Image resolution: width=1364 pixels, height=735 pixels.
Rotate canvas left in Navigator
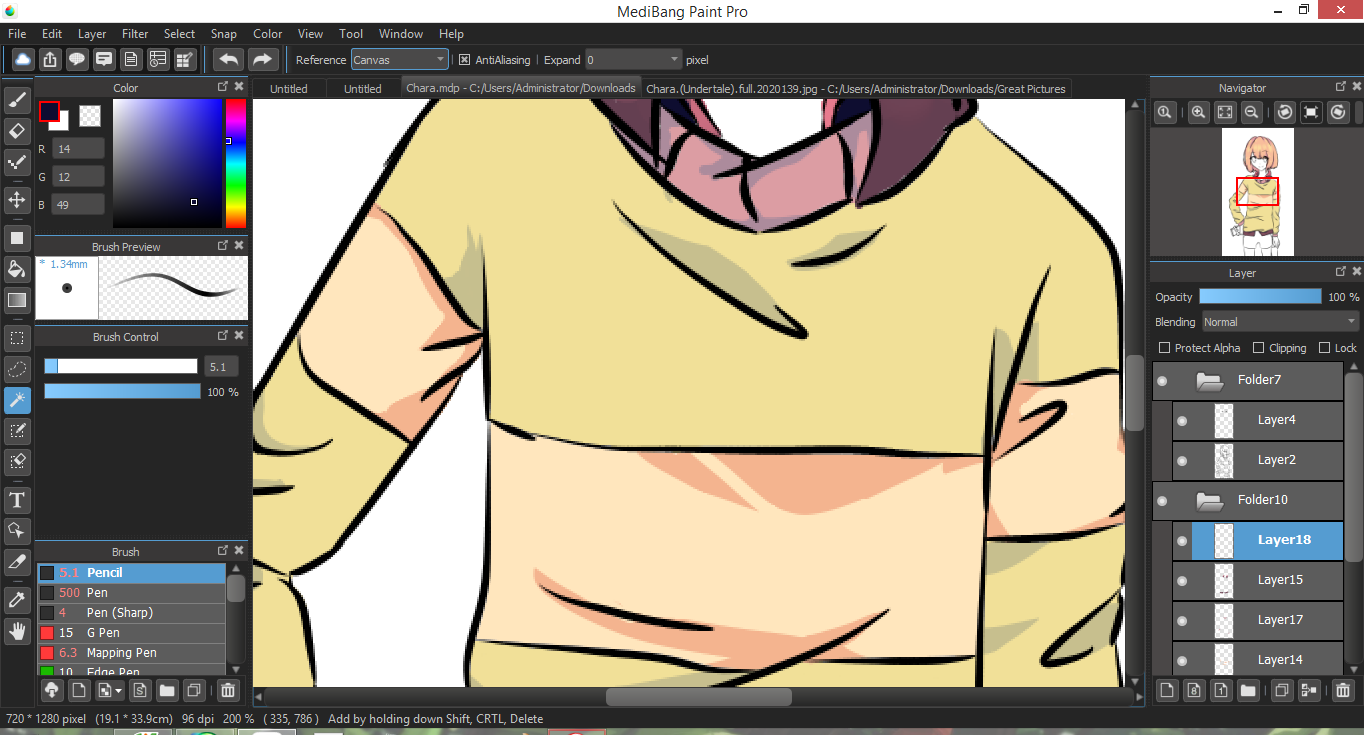coord(1286,113)
